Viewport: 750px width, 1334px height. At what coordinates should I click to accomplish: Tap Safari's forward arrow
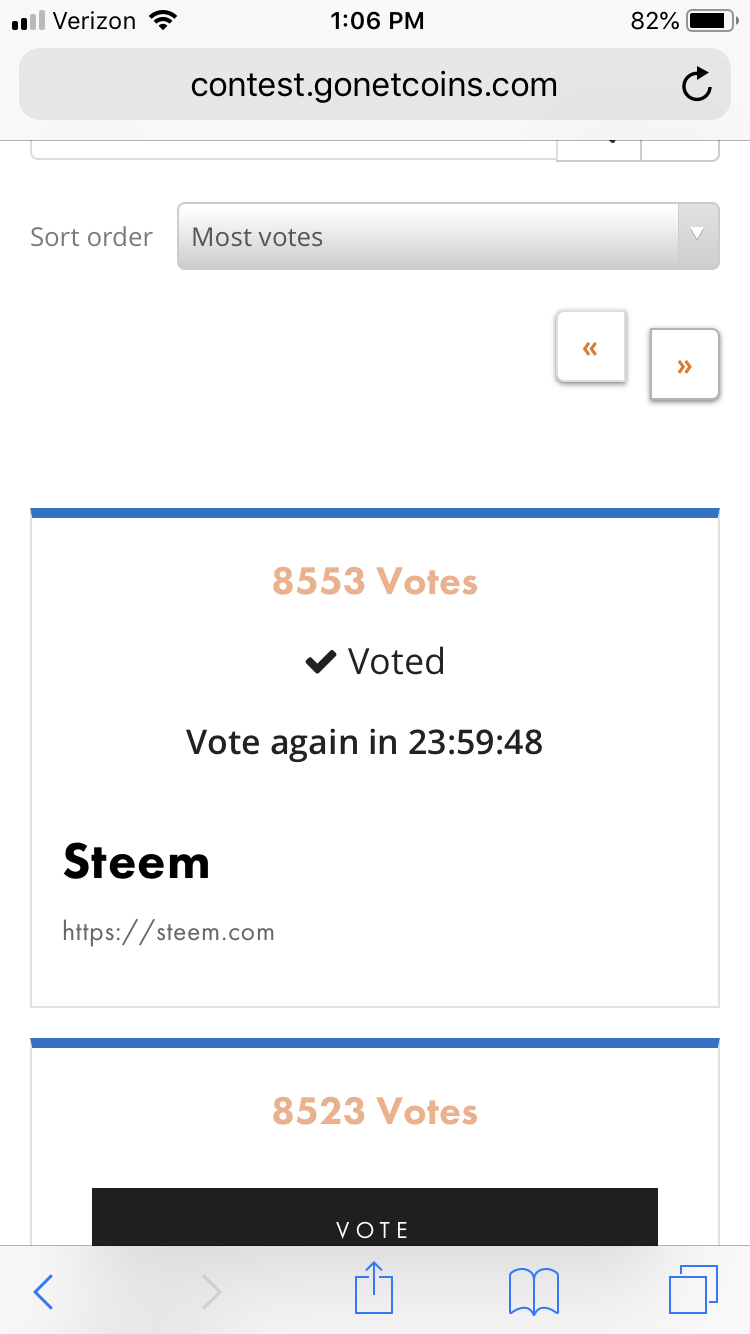click(211, 1292)
